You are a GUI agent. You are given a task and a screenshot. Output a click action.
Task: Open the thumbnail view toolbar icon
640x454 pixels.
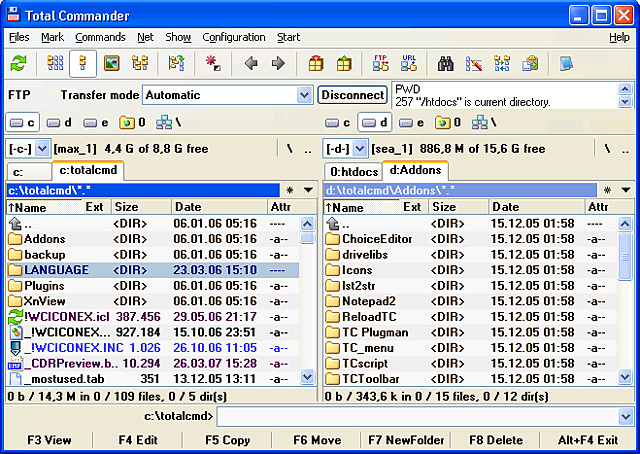(x=111, y=64)
